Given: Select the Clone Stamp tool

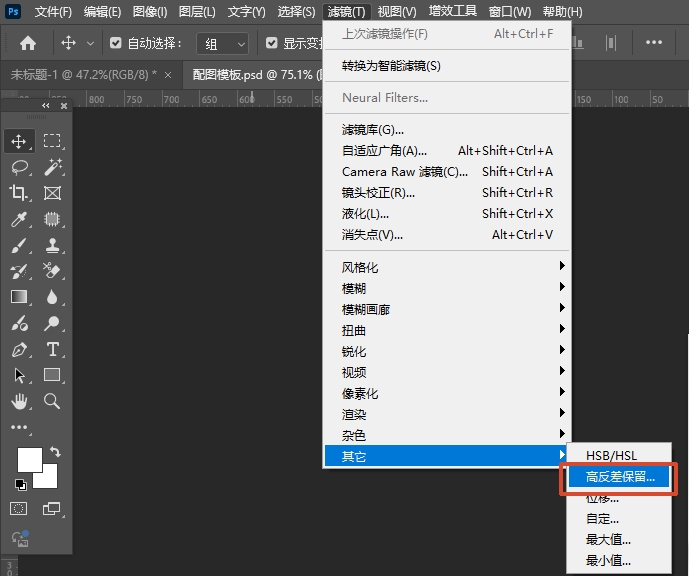Looking at the screenshot, I should [x=52, y=245].
